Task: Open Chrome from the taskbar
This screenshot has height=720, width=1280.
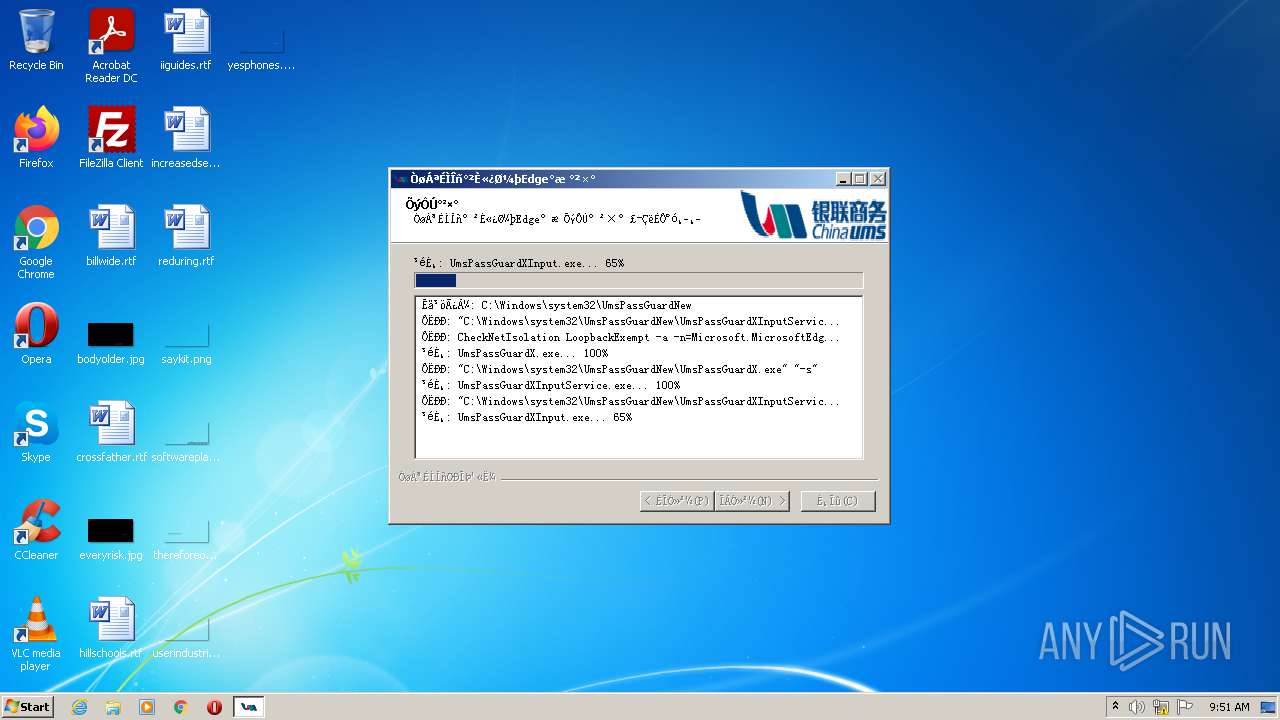Action: coord(180,707)
